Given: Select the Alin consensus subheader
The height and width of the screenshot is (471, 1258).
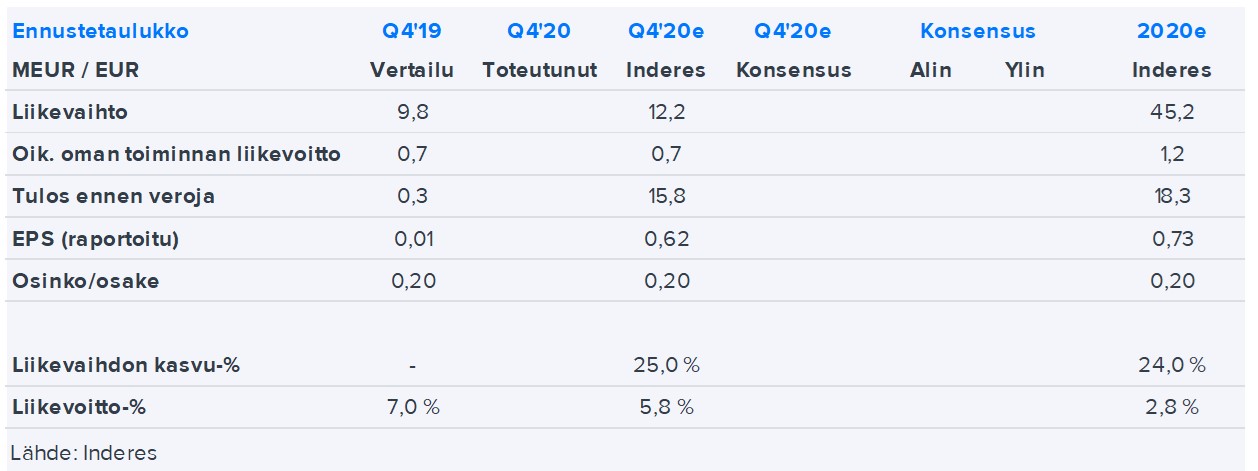Looking at the screenshot, I should point(930,70).
